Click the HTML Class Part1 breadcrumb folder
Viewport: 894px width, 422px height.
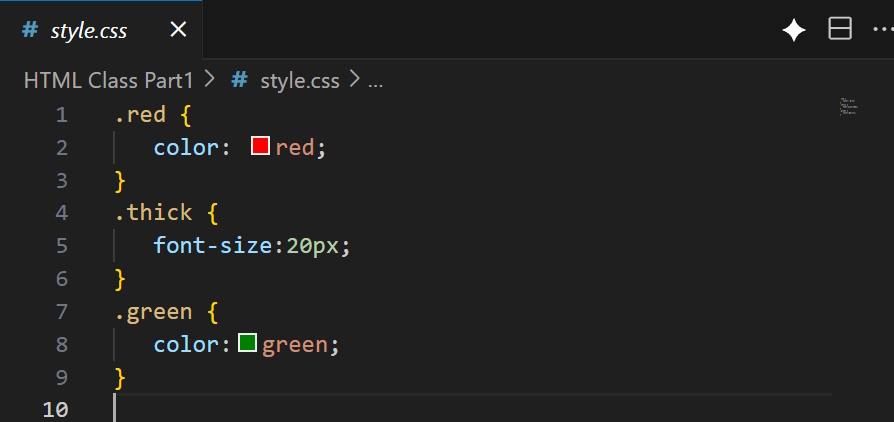coord(110,80)
